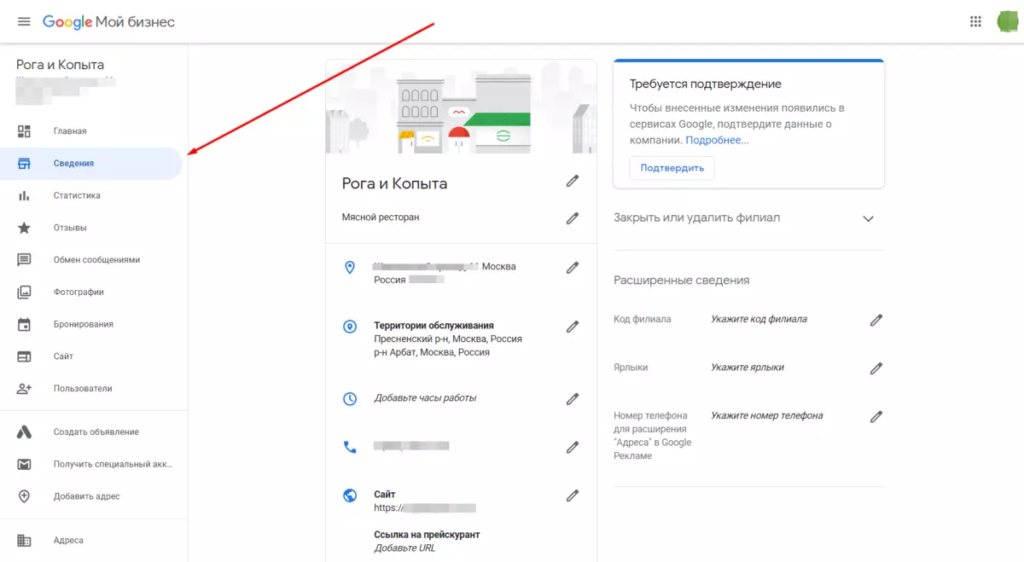Click Укажите код филиала placeholder
Image resolution: width=1024 pixels, height=562 pixels.
[759, 319]
